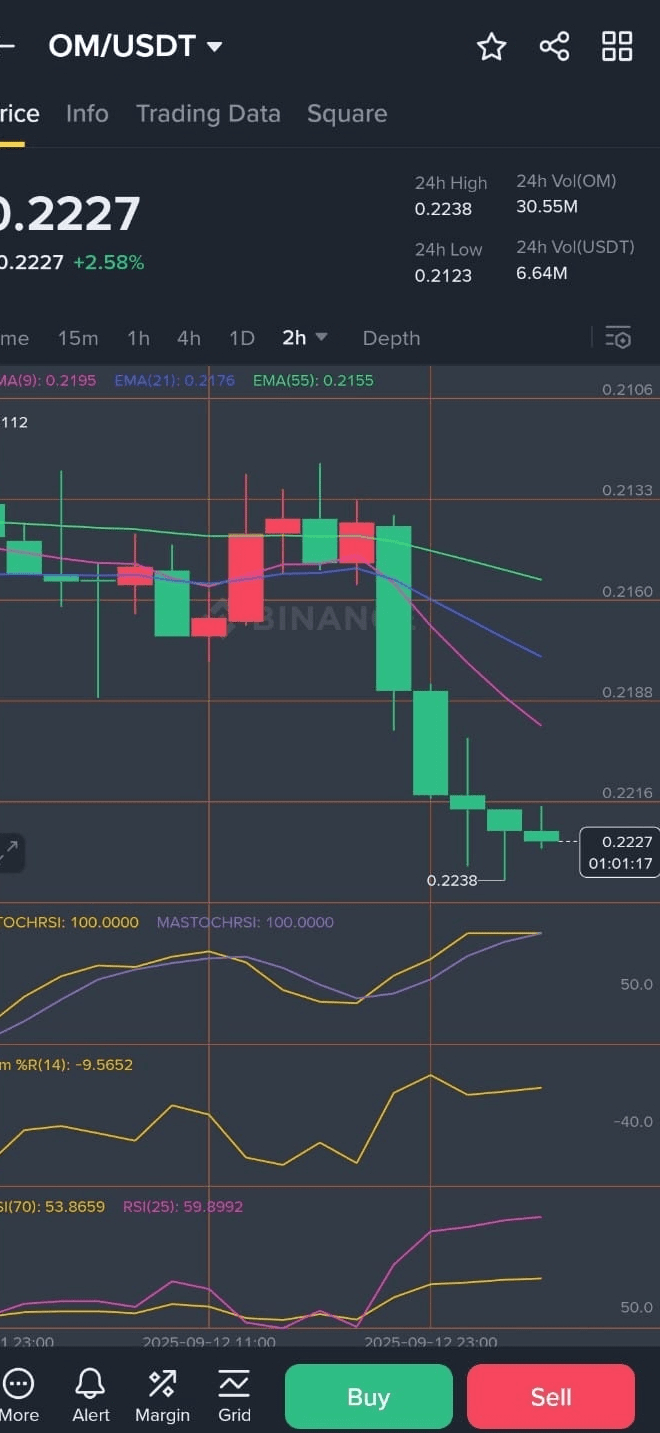Open the chart indicator settings icon

coord(619,338)
